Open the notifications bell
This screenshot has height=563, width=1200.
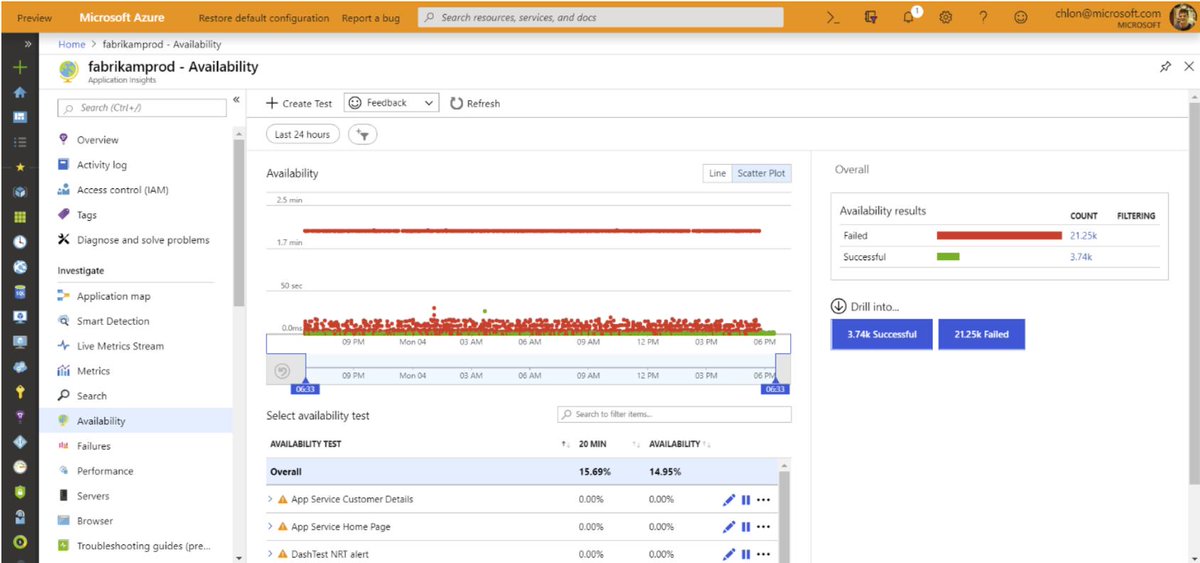coord(909,17)
